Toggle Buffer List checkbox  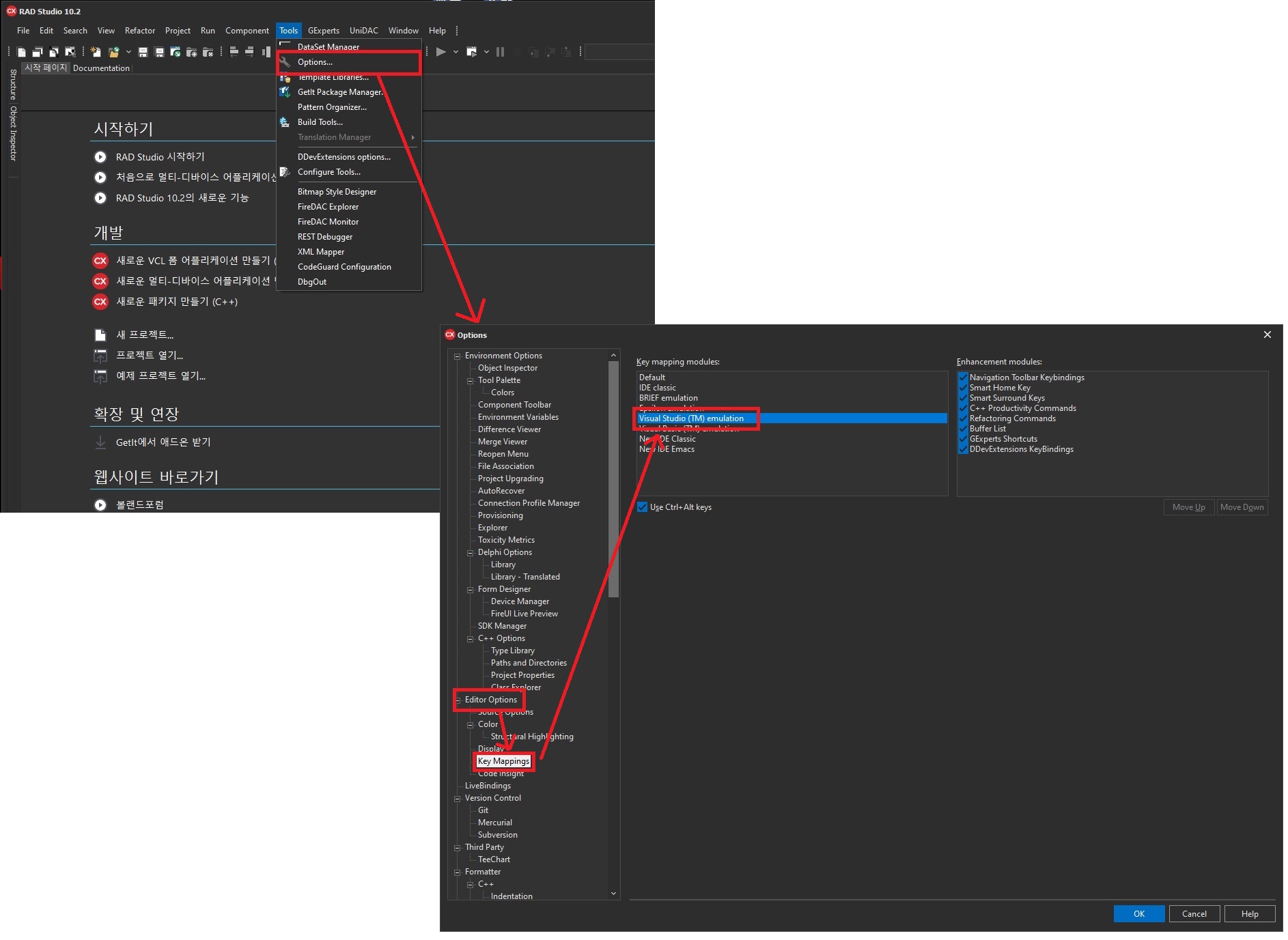964,429
